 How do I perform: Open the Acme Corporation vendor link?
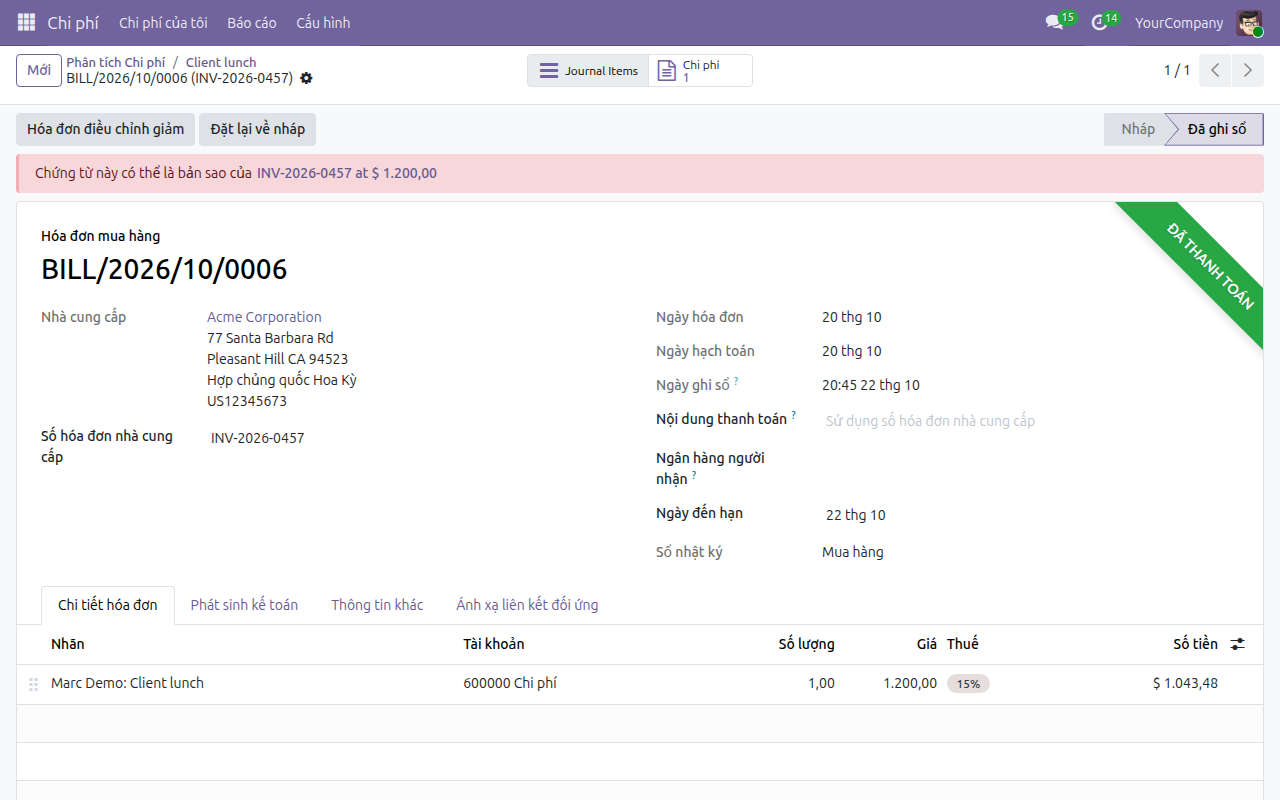point(264,317)
